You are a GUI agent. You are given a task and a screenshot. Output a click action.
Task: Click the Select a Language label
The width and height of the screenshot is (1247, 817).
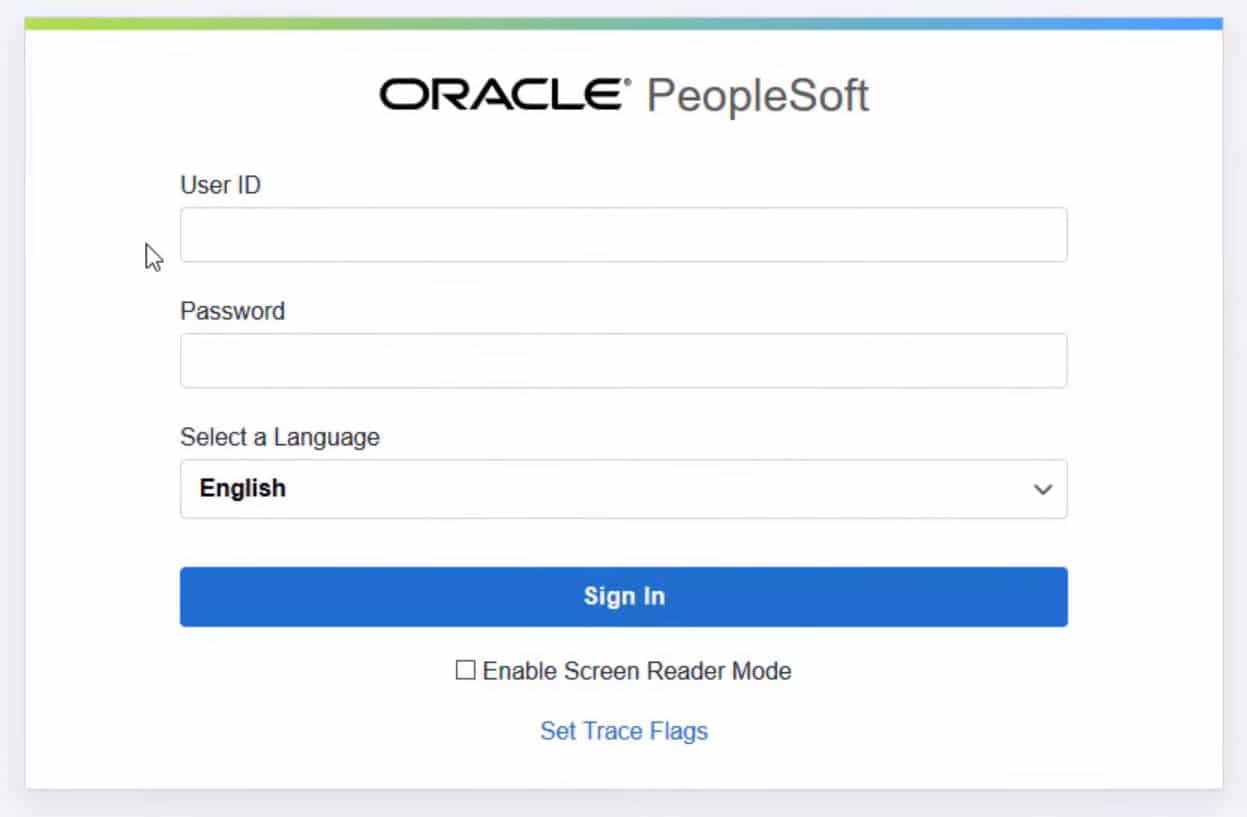pos(279,437)
